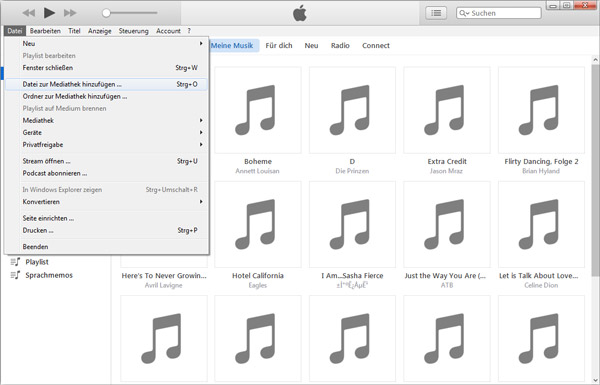Click the Suchen search field
Viewport: 600px width, 385px height.
click(499, 13)
